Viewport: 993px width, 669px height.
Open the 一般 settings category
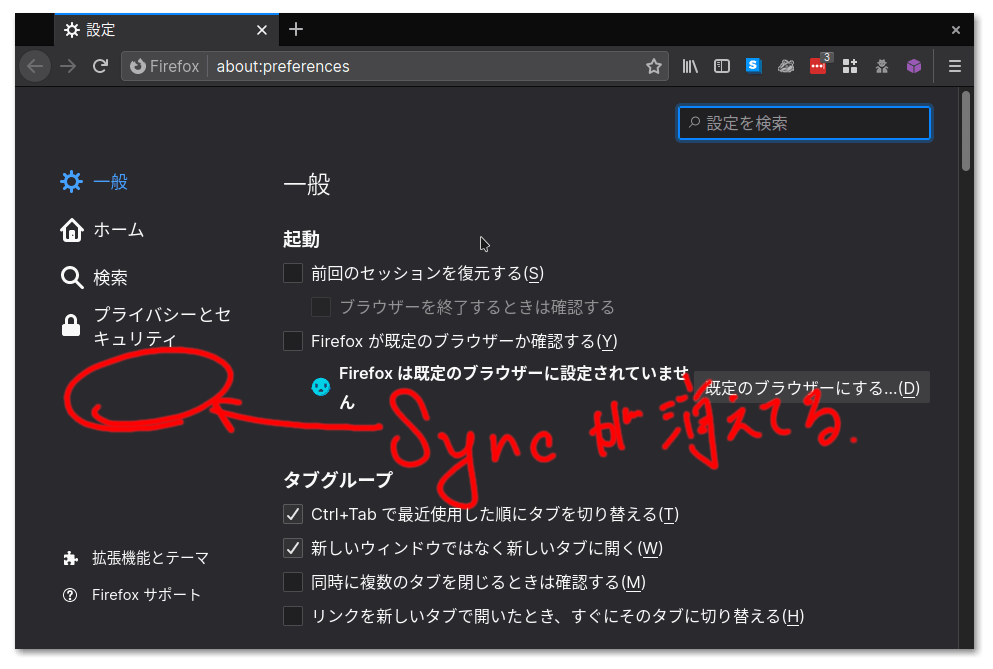[x=95, y=182]
